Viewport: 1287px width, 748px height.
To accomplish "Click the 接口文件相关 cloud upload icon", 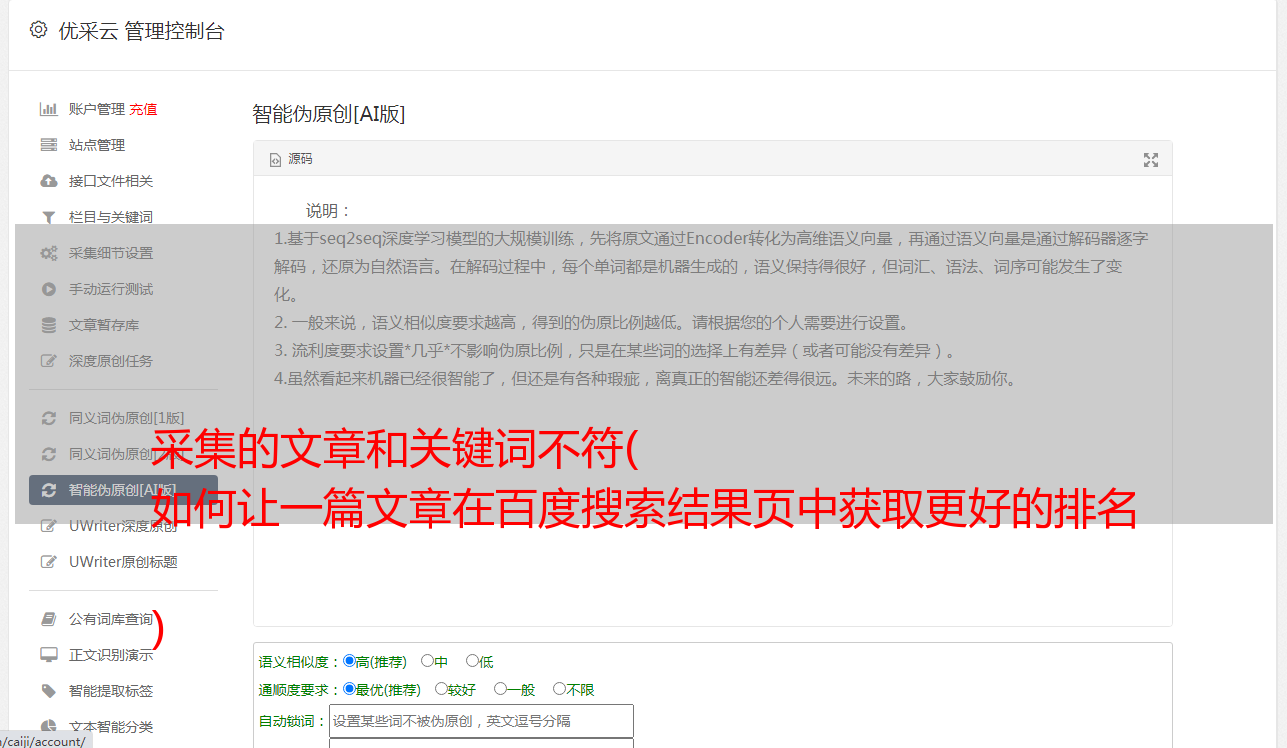I will (48, 181).
